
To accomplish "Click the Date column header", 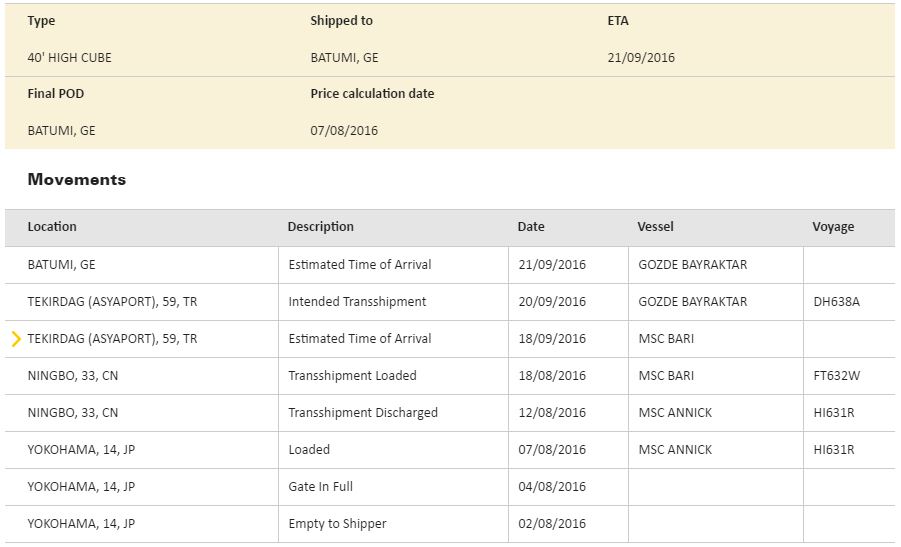I will pos(531,227).
